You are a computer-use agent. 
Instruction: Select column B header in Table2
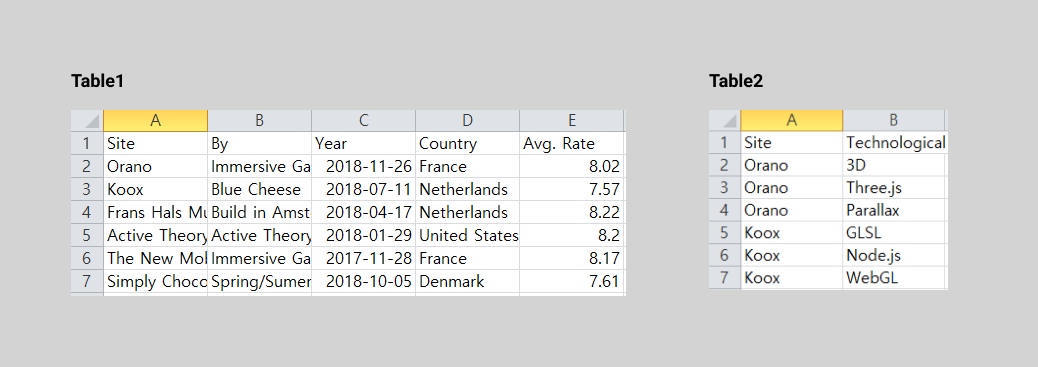[894, 121]
